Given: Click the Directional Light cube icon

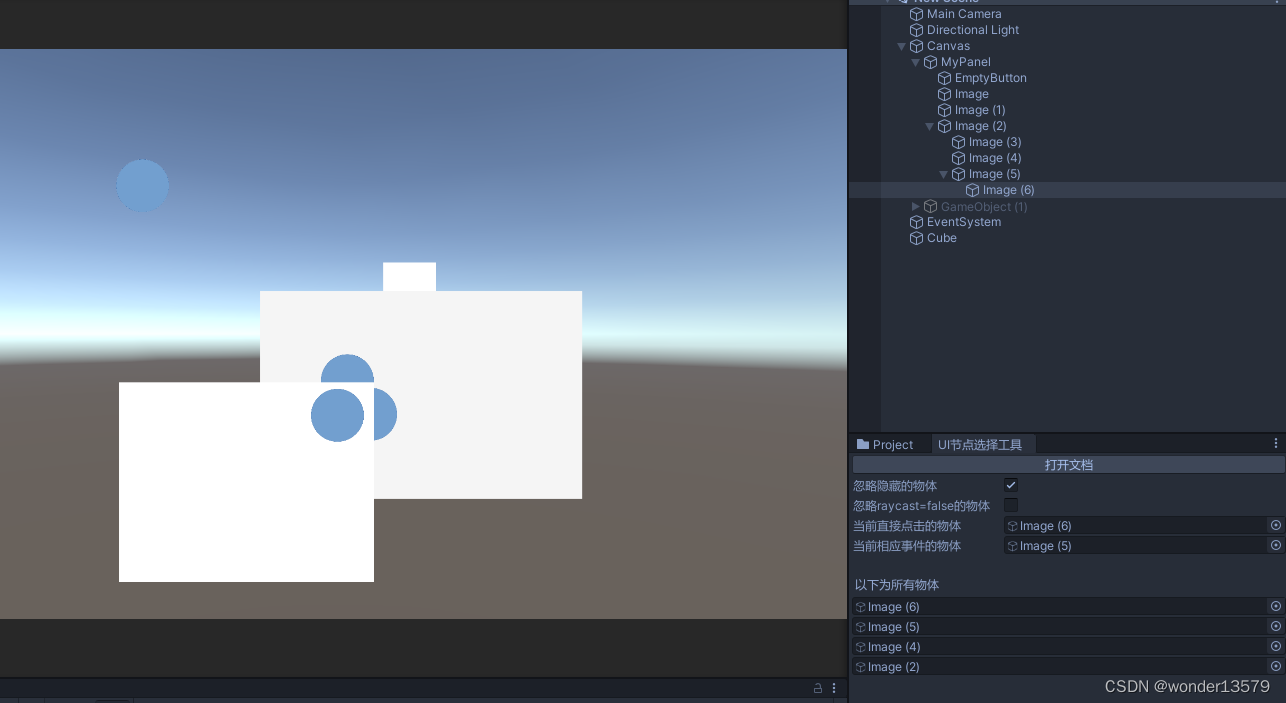Looking at the screenshot, I should point(915,29).
